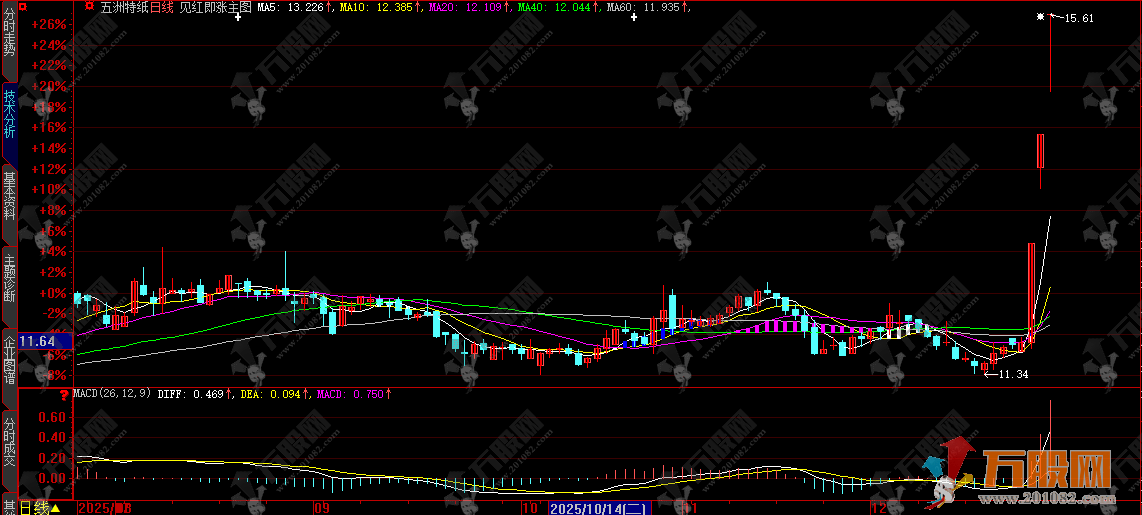Expand the 日线 period selector at bottom-left
Image resolution: width=1142 pixels, height=515 pixels.
click(x=40, y=508)
